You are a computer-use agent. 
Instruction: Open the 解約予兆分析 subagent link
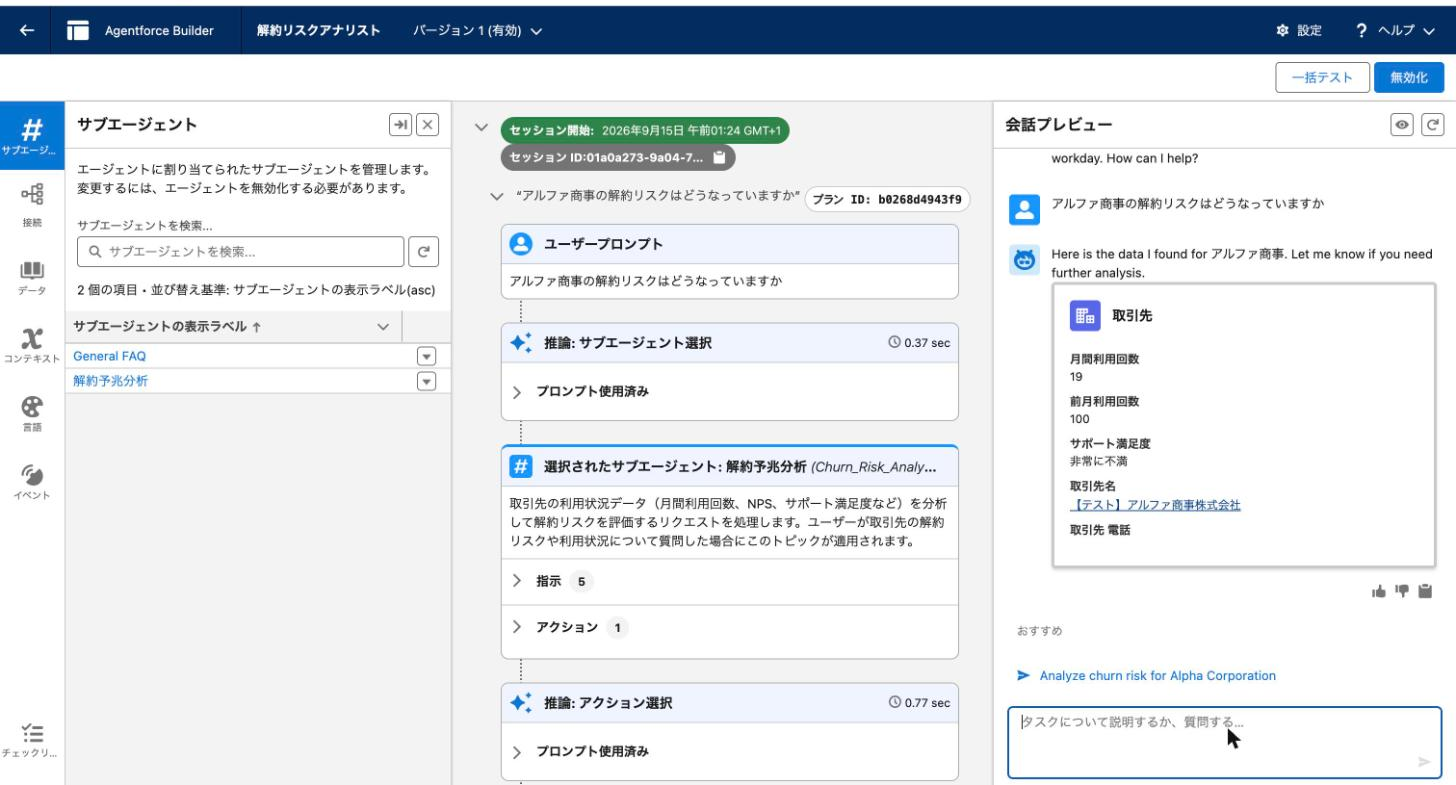pyautogui.click(x=111, y=380)
